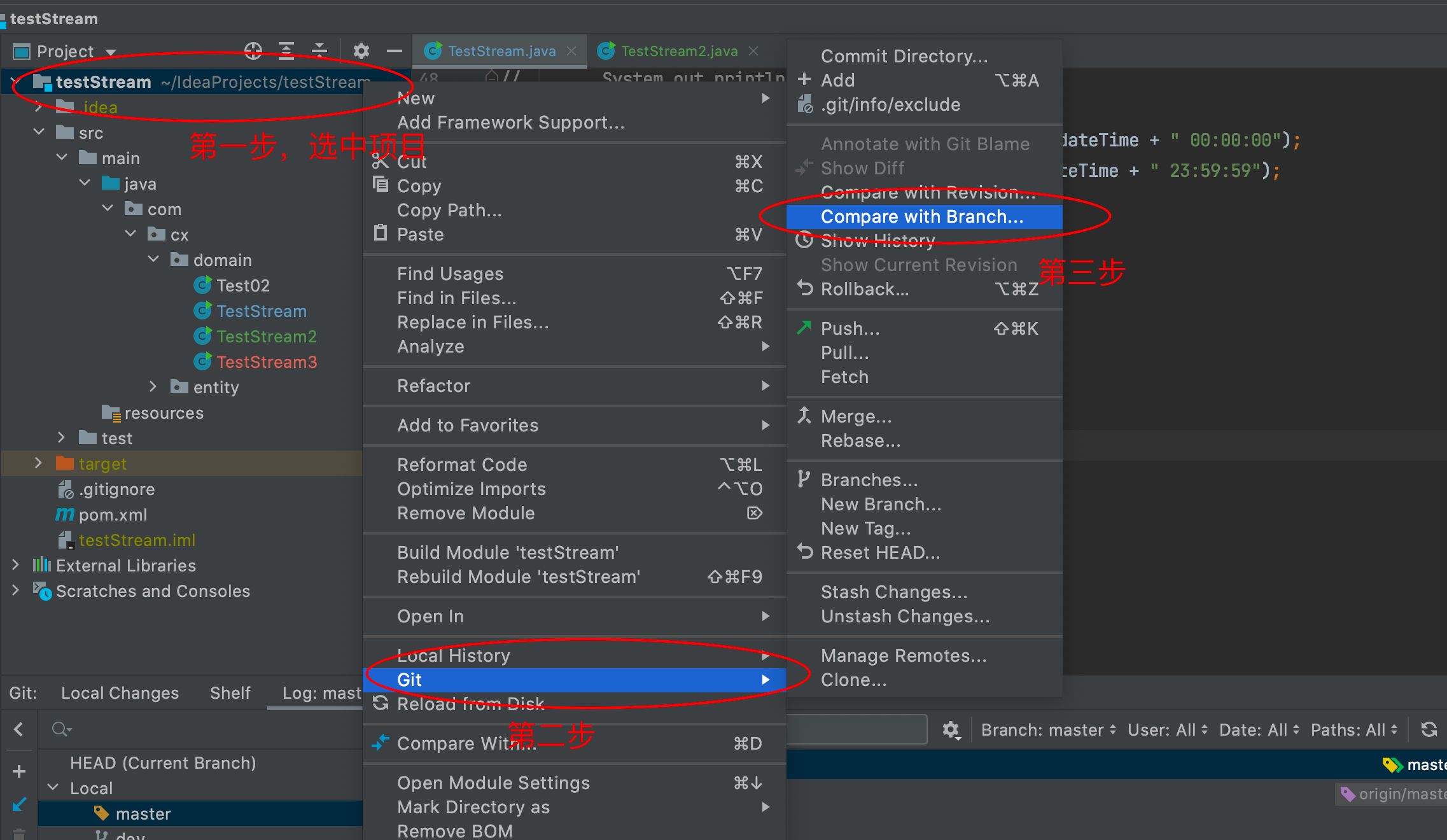Viewport: 1447px width, 840px height.
Task: Choose Rollback... in Git submenu
Action: (924, 290)
